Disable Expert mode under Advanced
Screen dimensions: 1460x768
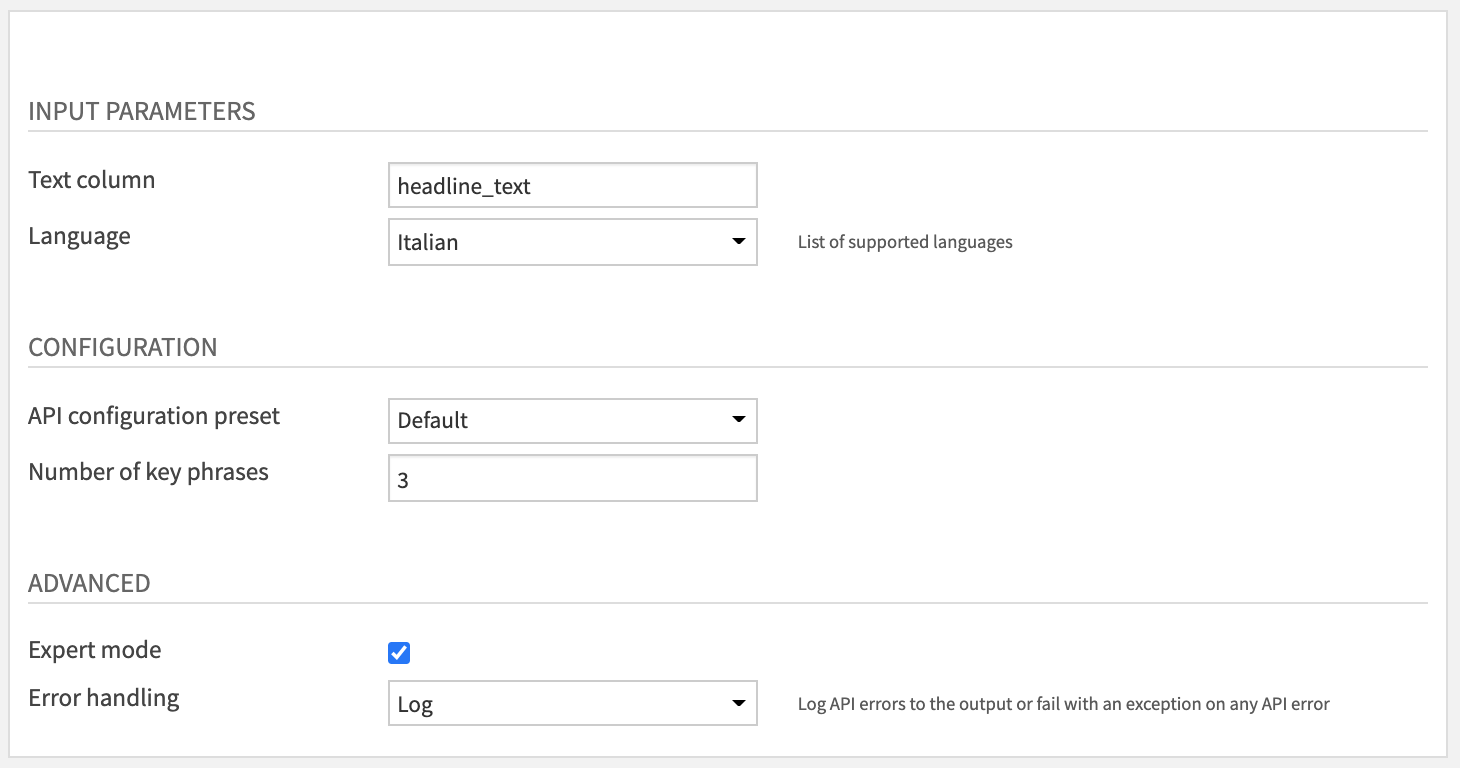398,652
